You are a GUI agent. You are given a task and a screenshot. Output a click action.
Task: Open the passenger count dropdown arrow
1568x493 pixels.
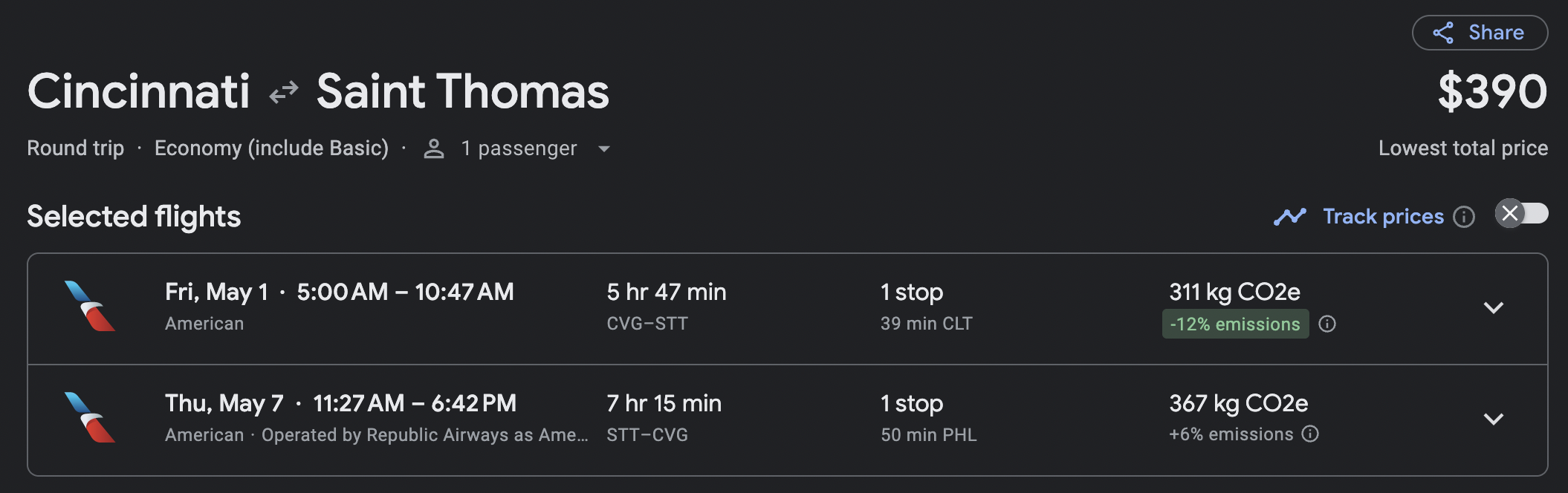click(604, 149)
